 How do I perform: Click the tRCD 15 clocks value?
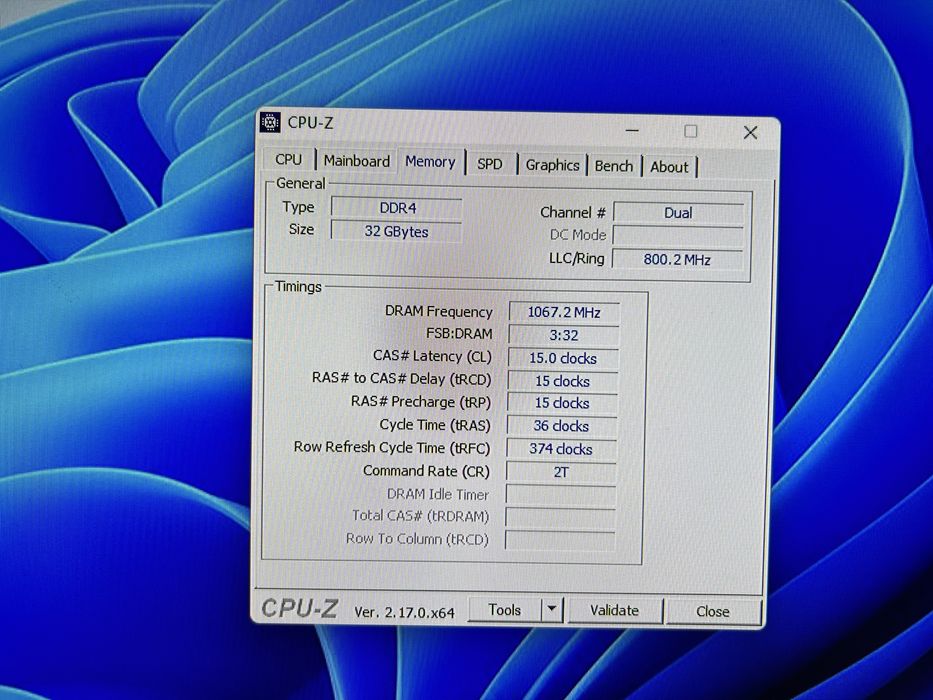562,381
